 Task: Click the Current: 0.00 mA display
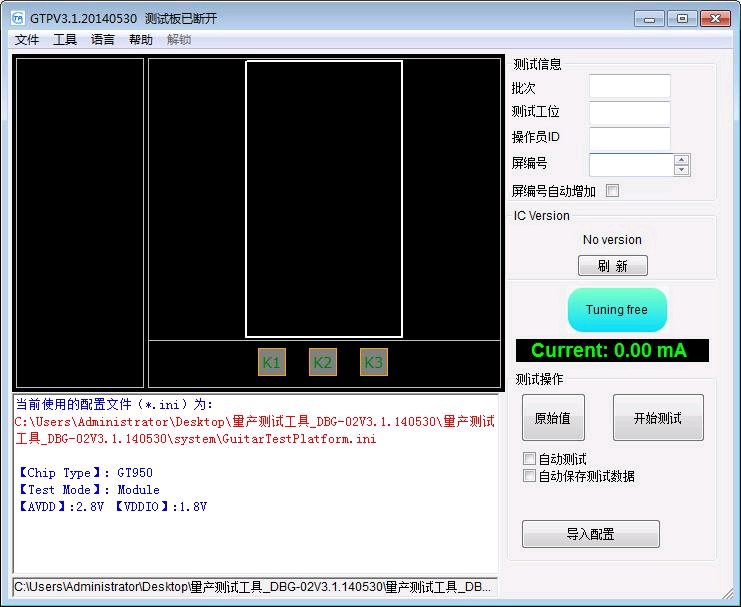pos(612,350)
